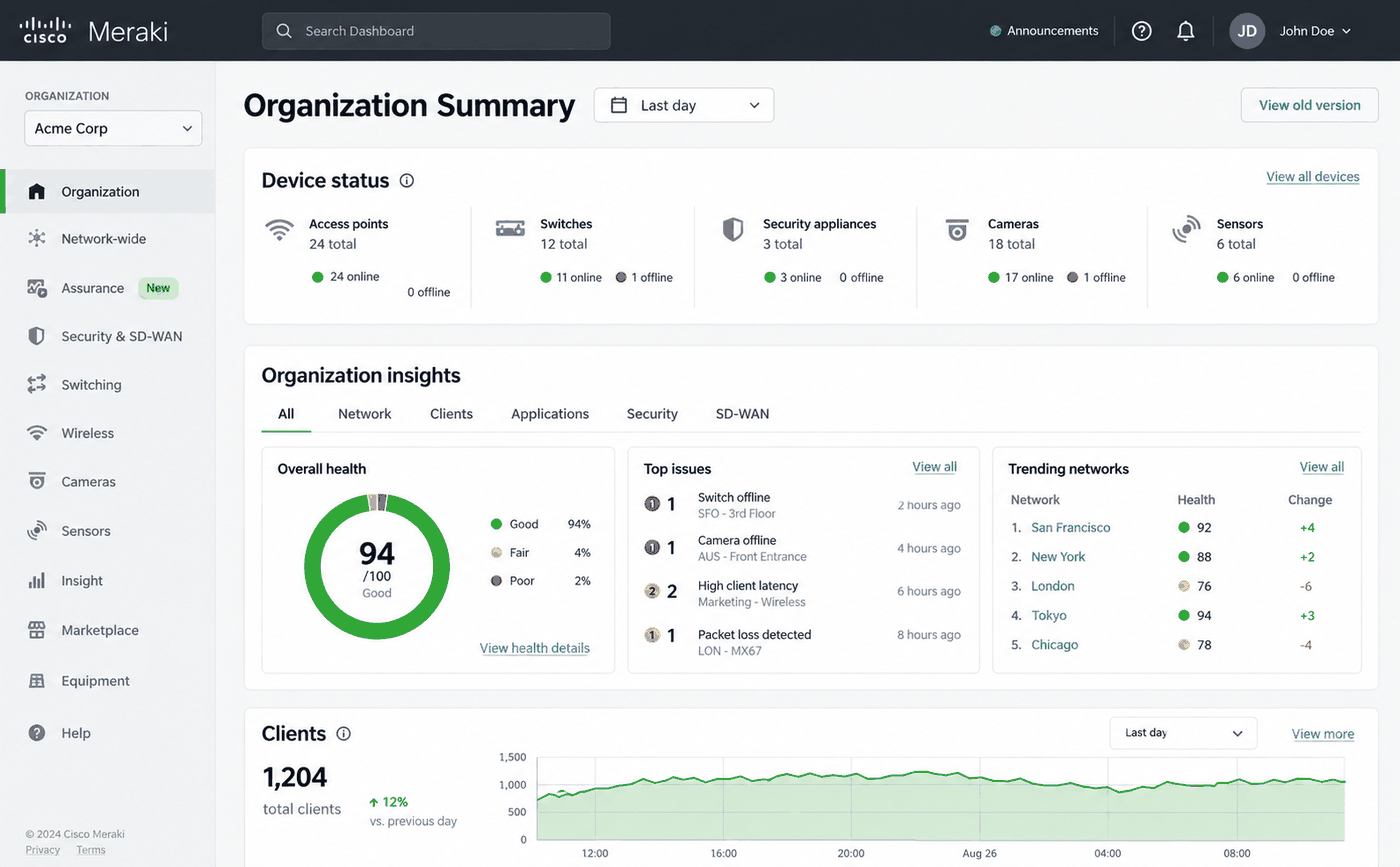1400x867 pixels.
Task: Click the Privacy footer link
Action: (43, 850)
